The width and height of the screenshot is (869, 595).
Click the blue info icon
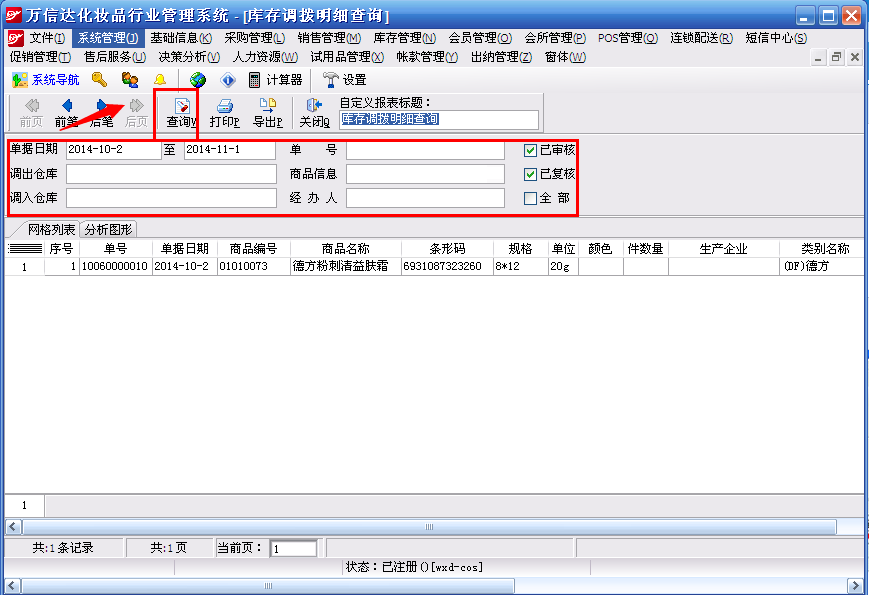coord(228,80)
